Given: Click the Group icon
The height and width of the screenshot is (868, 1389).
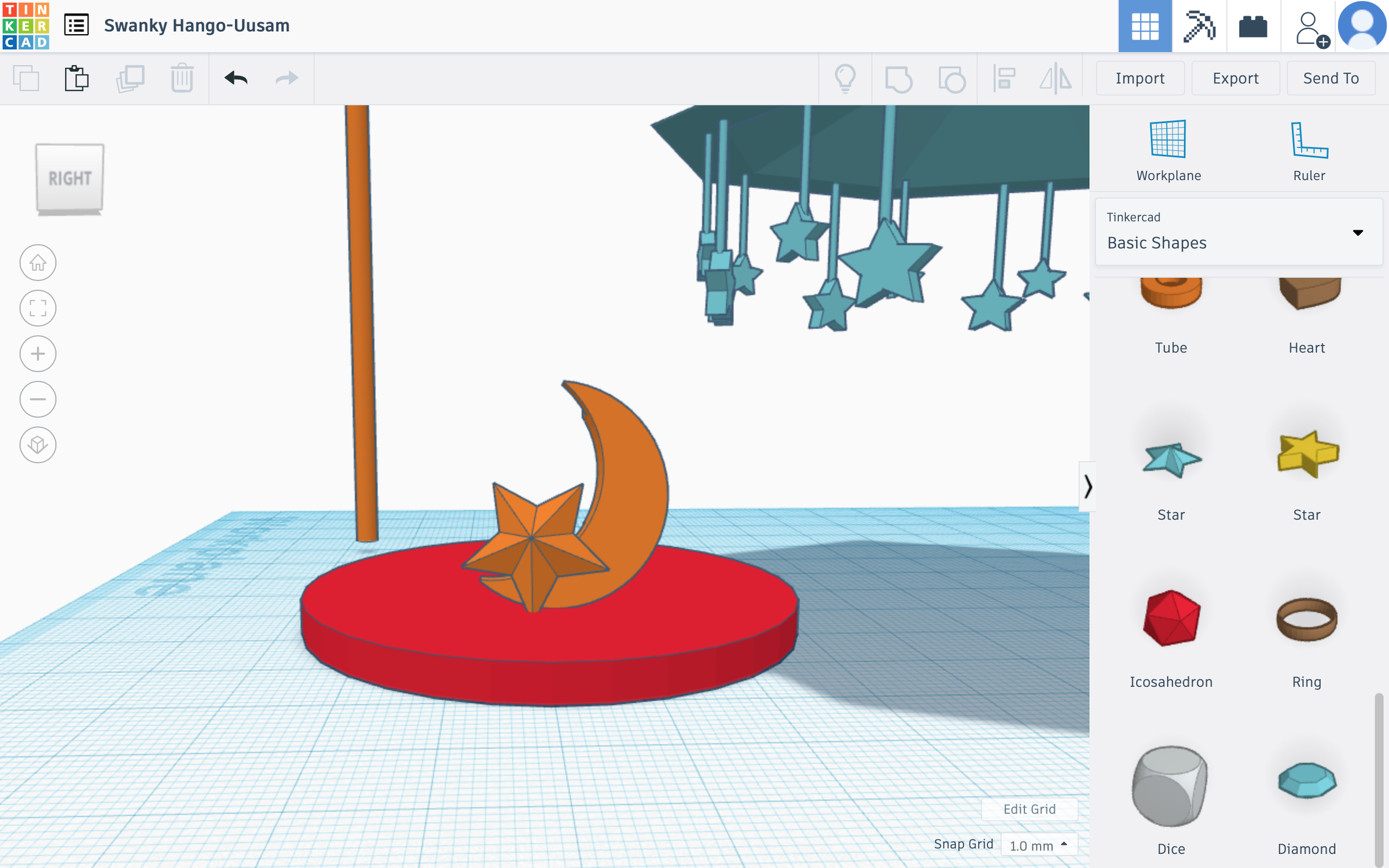Looking at the screenshot, I should [898, 78].
